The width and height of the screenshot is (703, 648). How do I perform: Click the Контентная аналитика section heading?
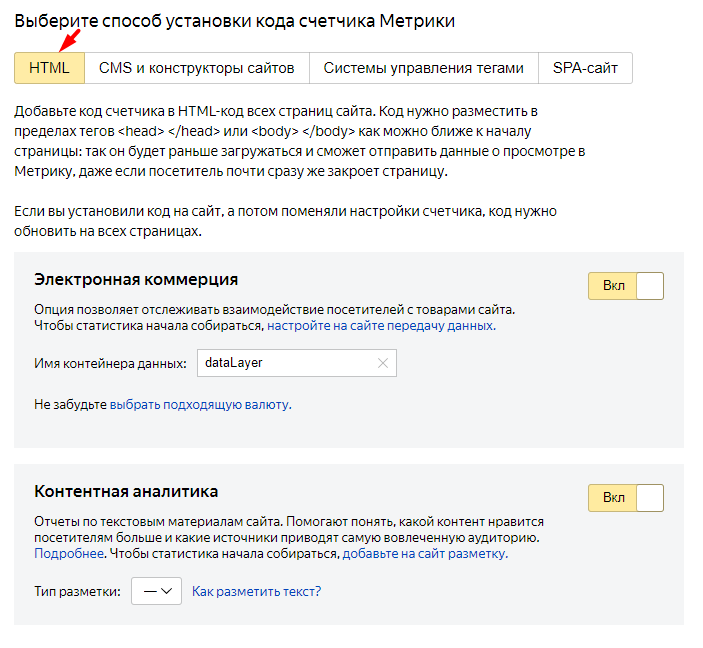point(126,491)
